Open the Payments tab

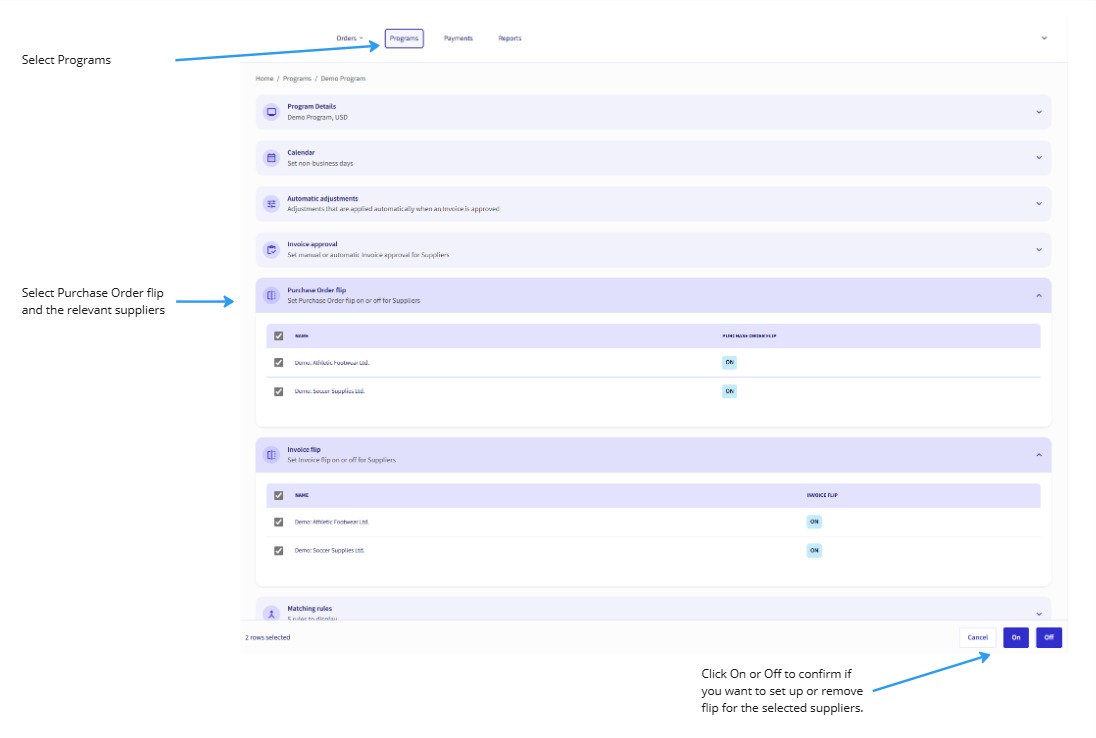pos(459,38)
